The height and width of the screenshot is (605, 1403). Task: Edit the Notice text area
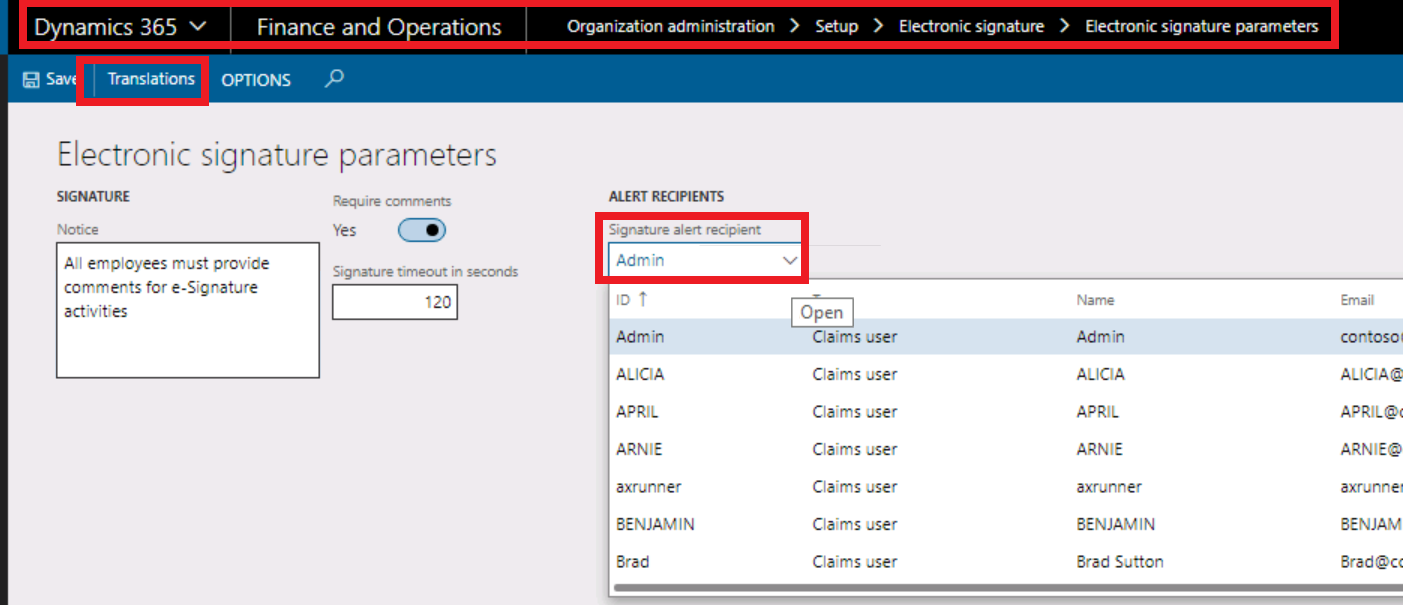(x=187, y=310)
